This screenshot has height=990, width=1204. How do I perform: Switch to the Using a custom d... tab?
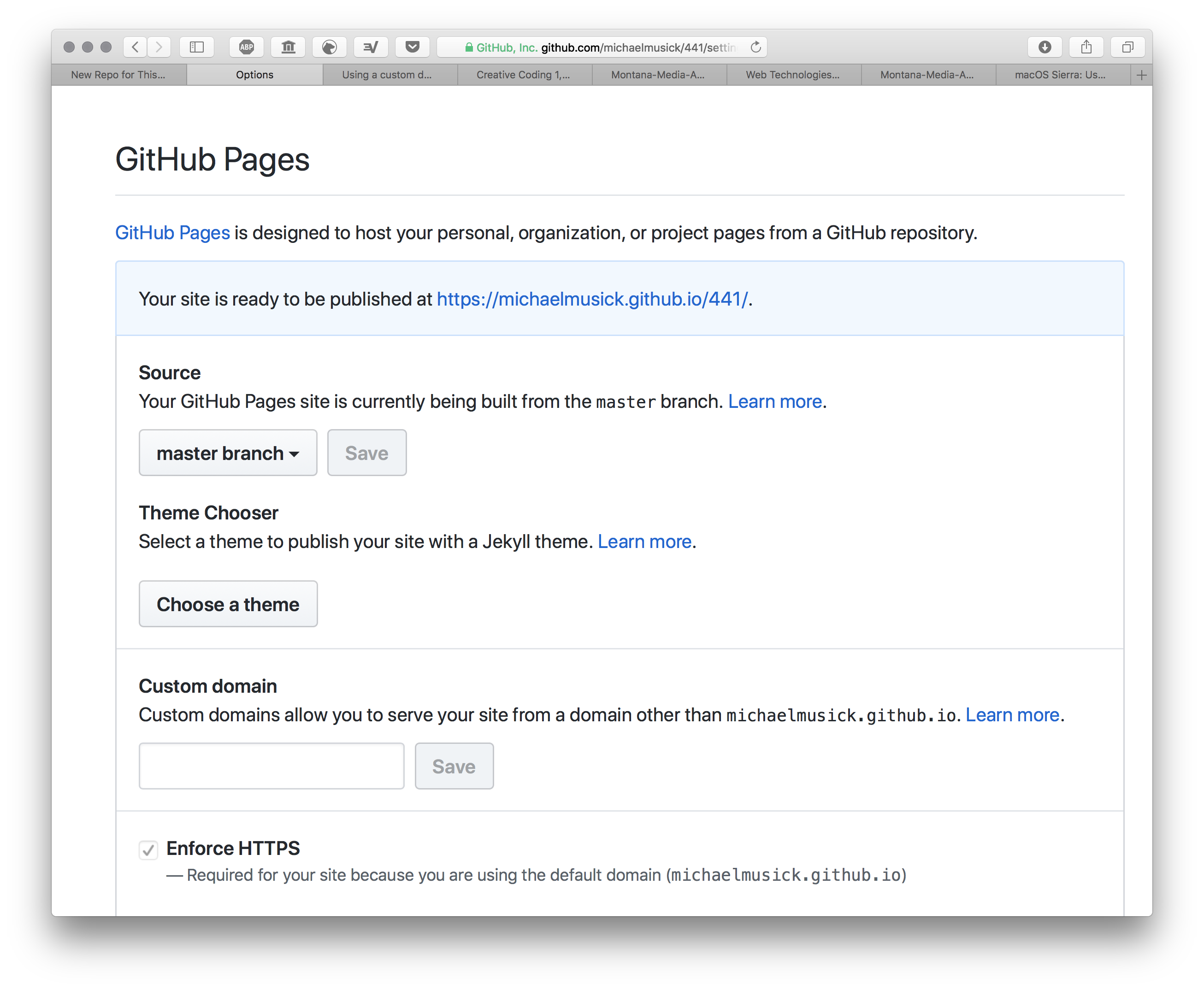point(390,75)
